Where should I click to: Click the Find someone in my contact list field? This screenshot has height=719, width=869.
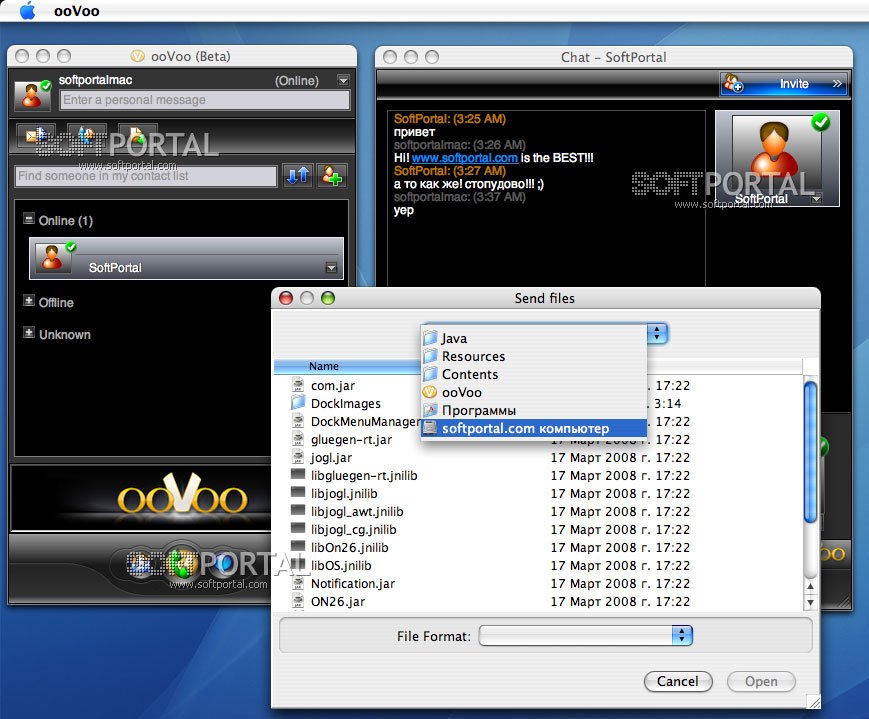[146, 176]
